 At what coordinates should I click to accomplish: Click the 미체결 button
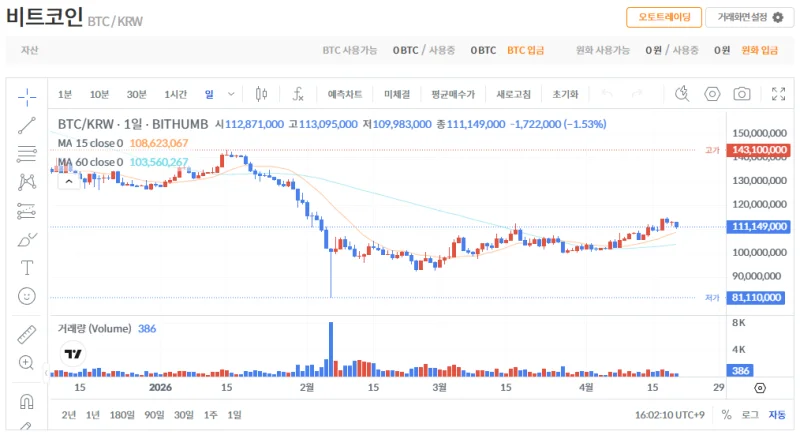click(397, 94)
